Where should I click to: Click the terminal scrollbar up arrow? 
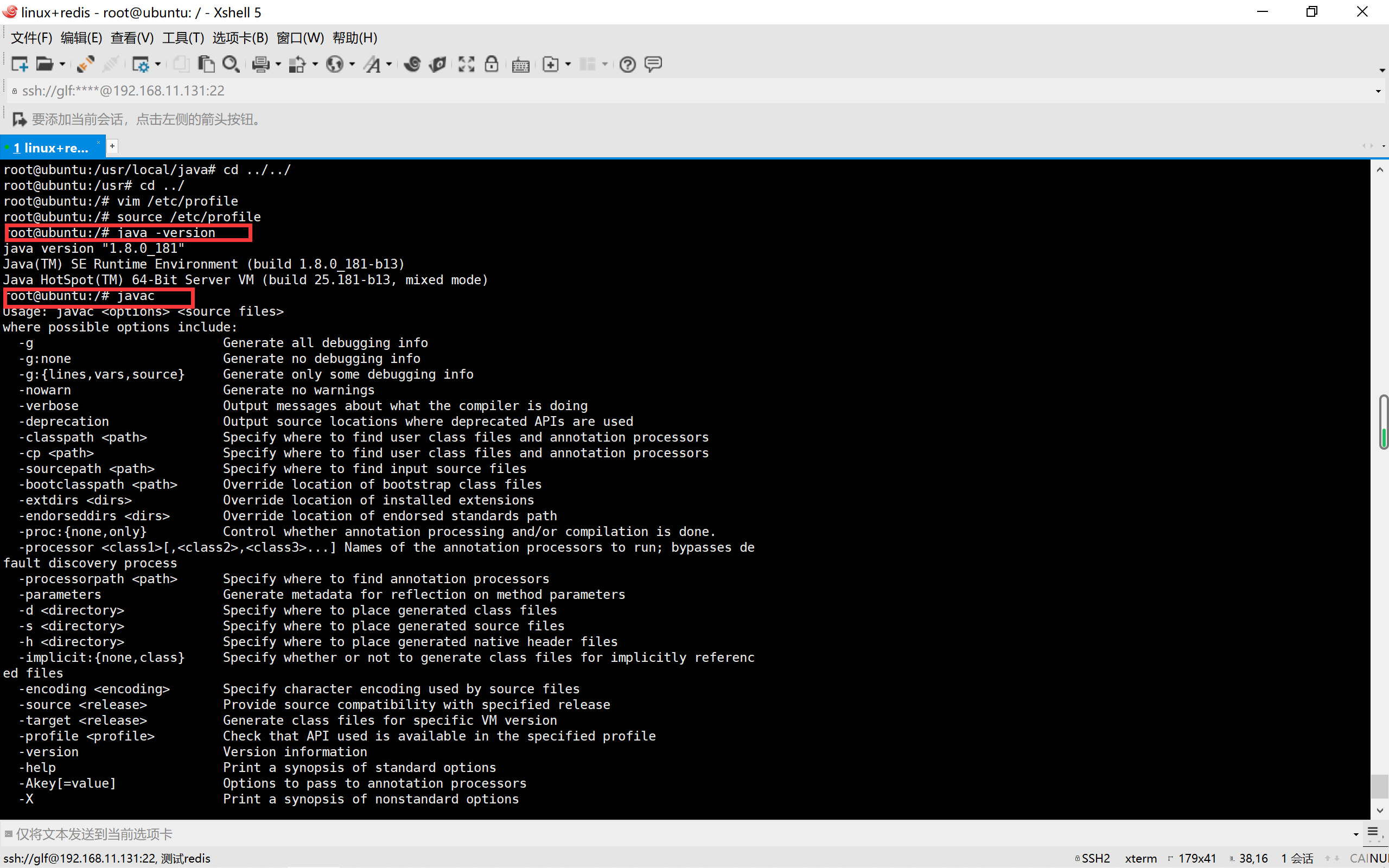pos(1380,170)
